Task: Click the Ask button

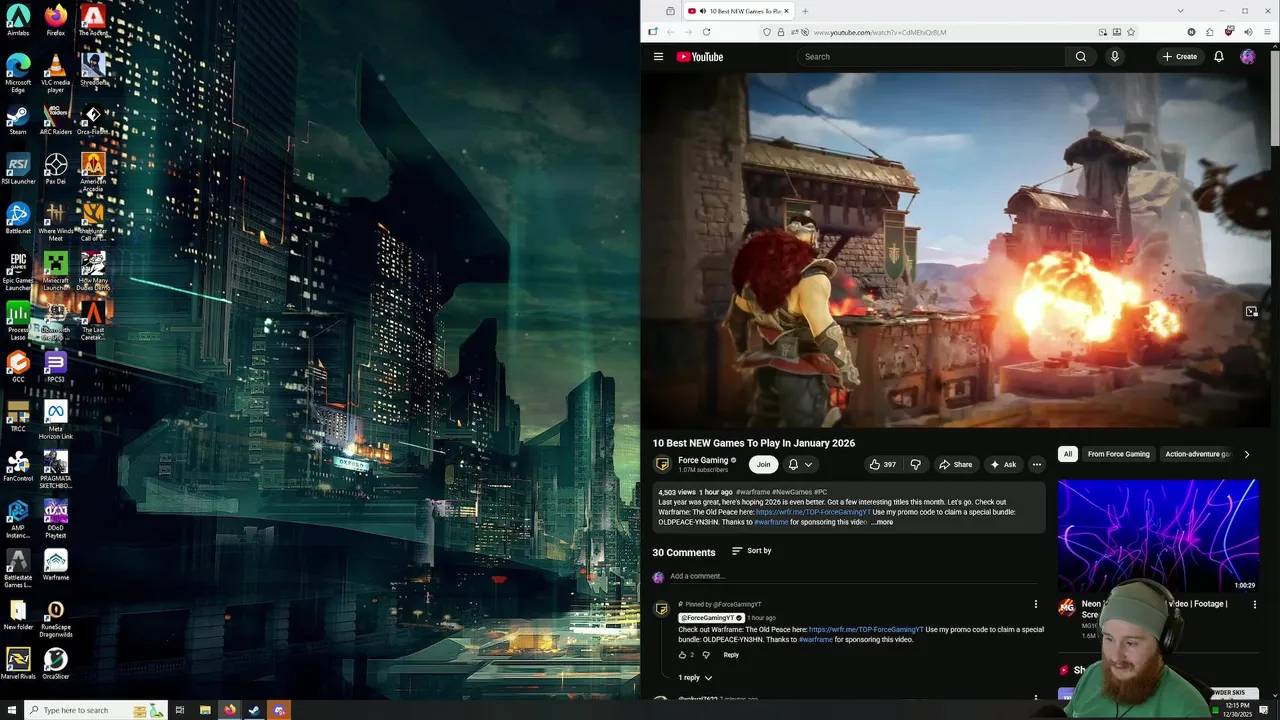Action: tap(1003, 464)
